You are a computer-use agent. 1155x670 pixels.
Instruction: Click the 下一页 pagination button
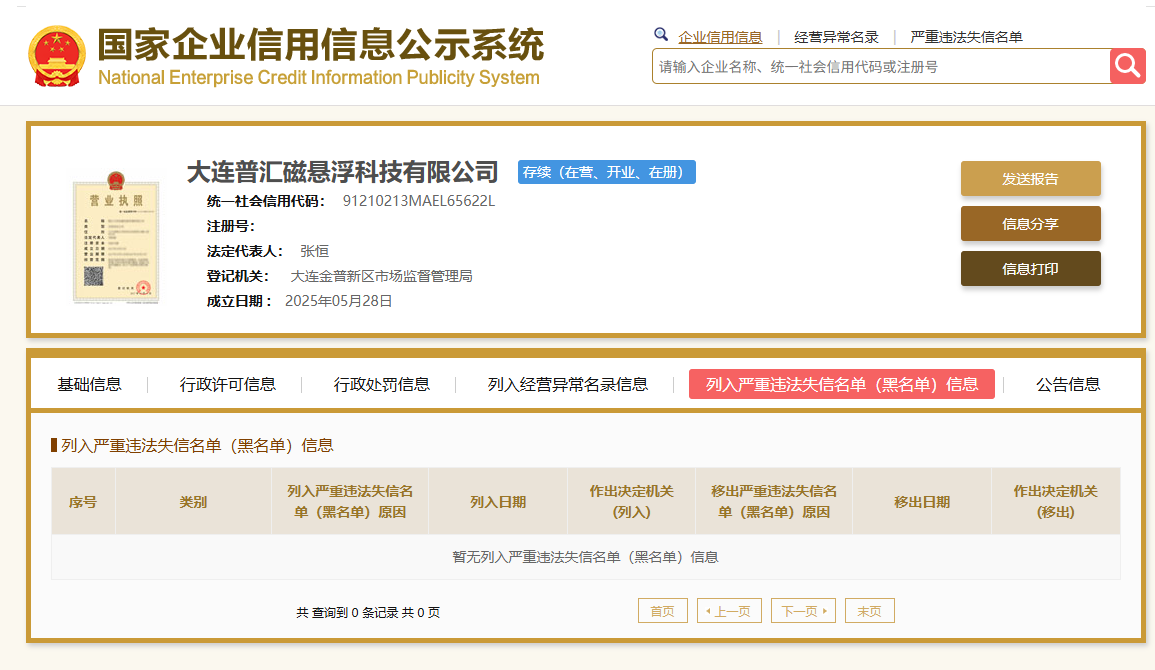[804, 611]
